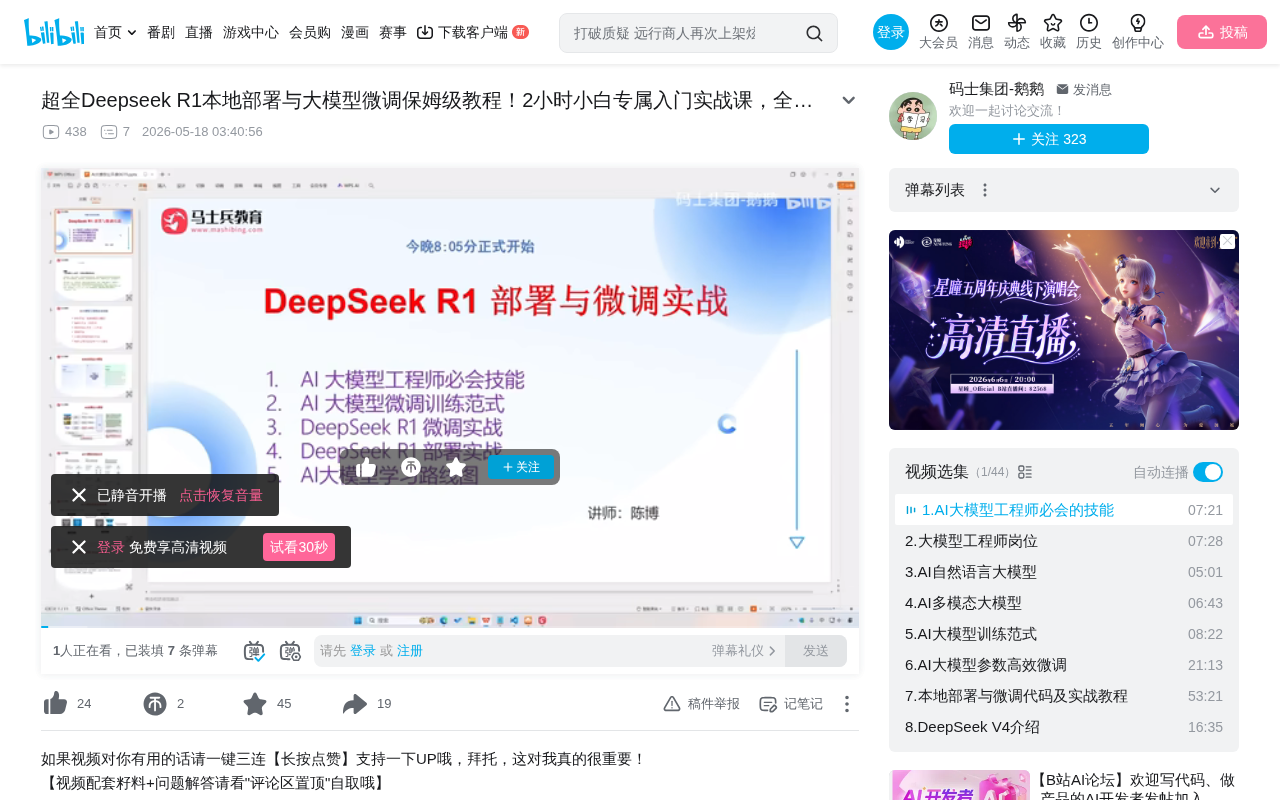Click the 发消息 envelope link
The image size is (1280, 800).
pos(1084,89)
